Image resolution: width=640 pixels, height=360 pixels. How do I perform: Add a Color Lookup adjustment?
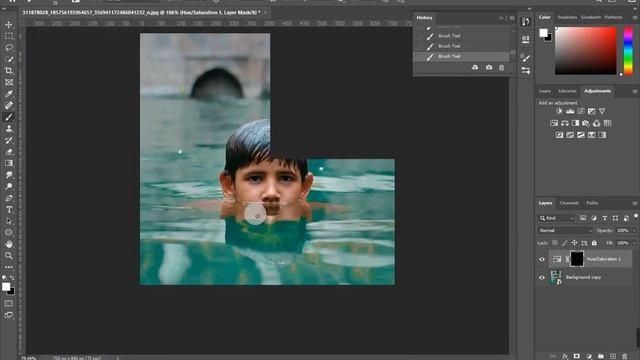pos(607,123)
